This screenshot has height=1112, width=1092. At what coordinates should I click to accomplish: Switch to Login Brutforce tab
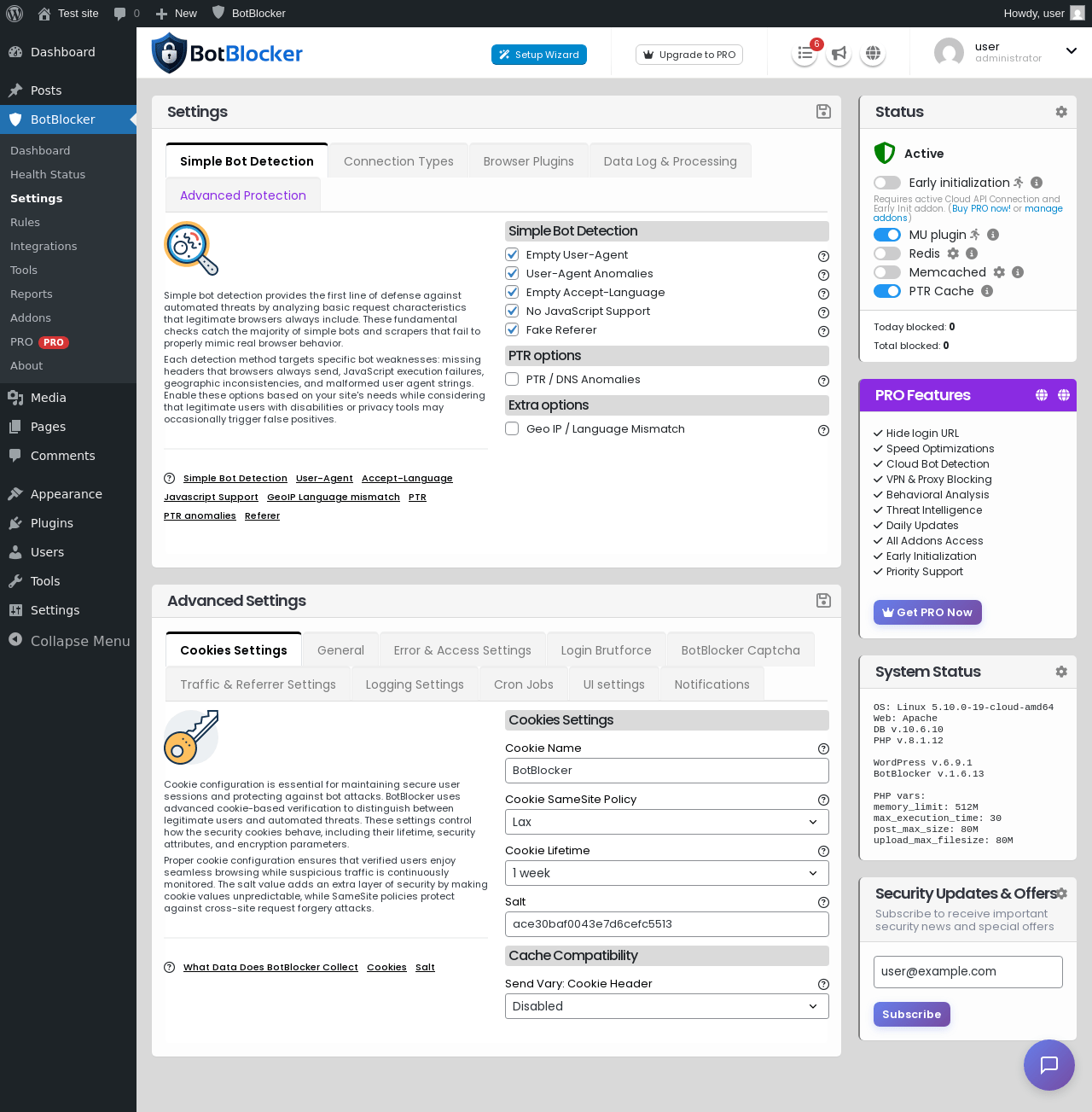607,650
